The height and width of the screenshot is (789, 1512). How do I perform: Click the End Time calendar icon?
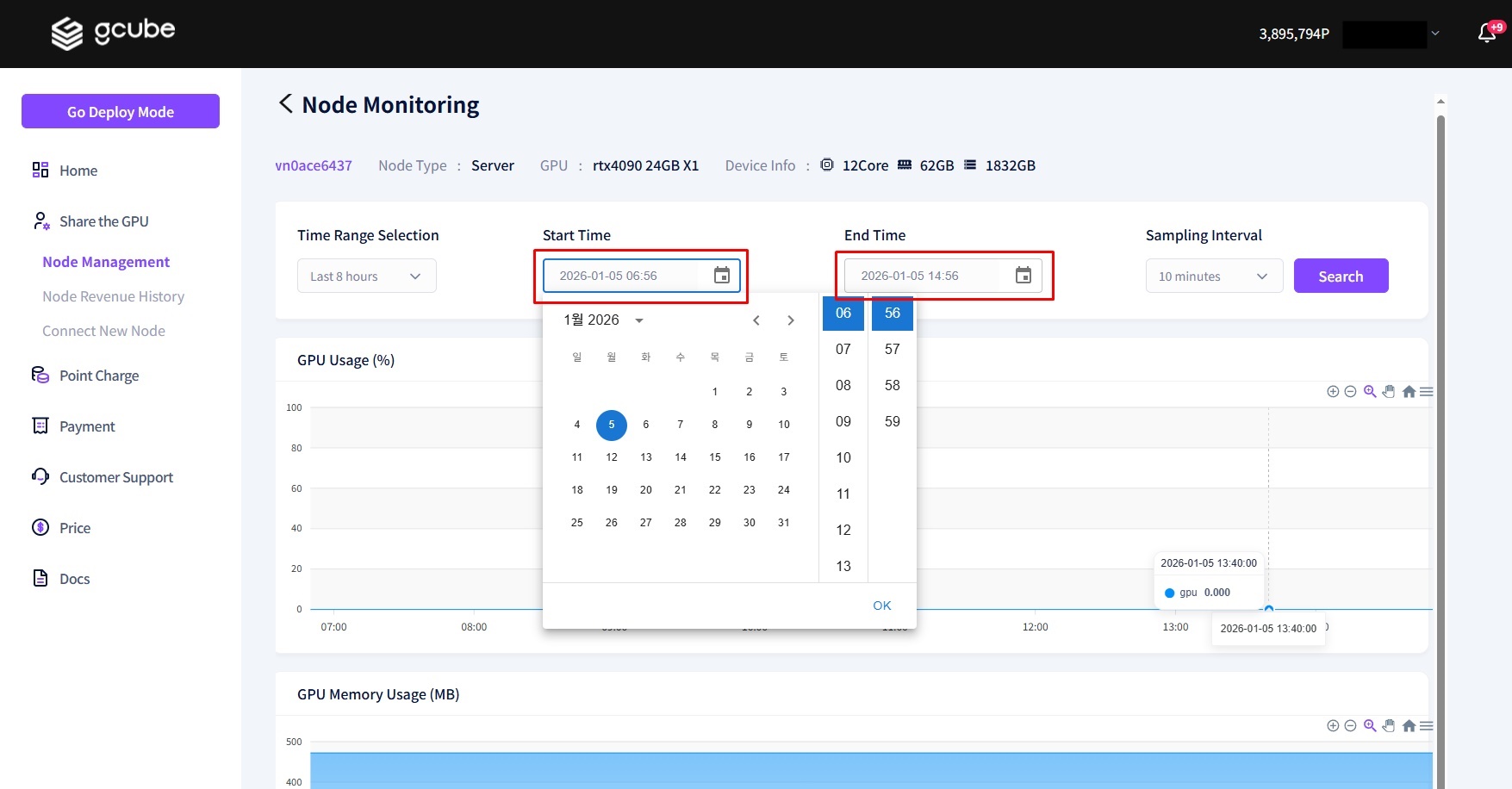click(x=1023, y=276)
